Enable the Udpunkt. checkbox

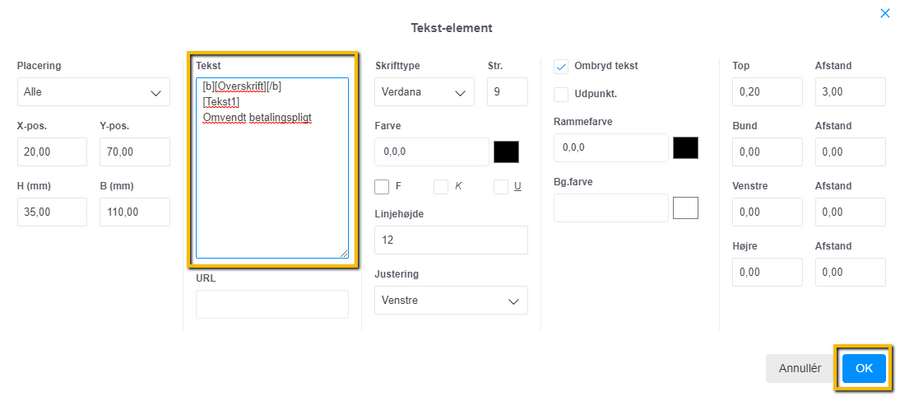click(x=561, y=94)
